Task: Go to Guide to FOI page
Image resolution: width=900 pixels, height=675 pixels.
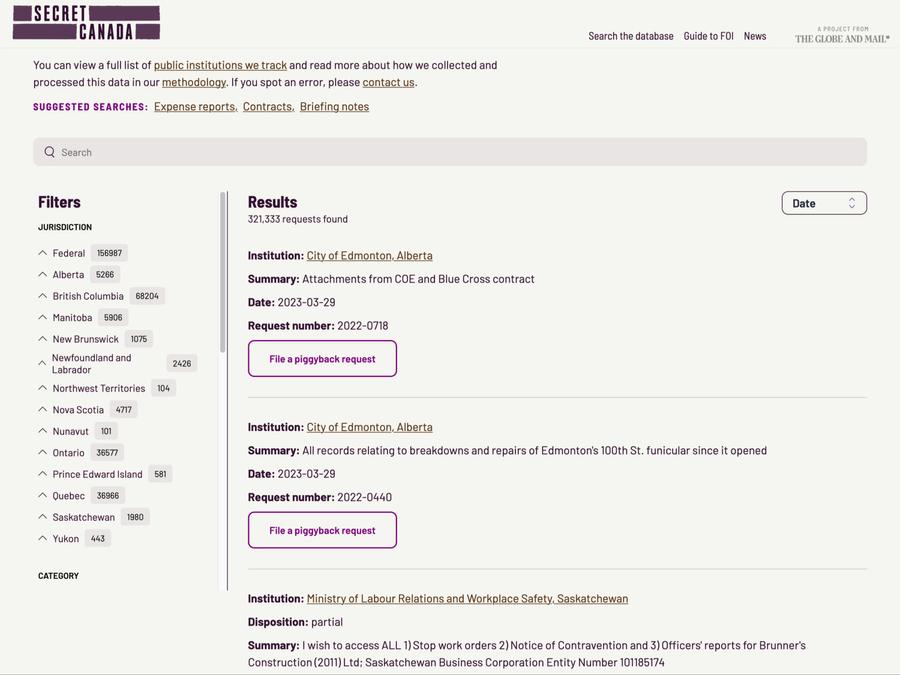Action: coord(708,36)
